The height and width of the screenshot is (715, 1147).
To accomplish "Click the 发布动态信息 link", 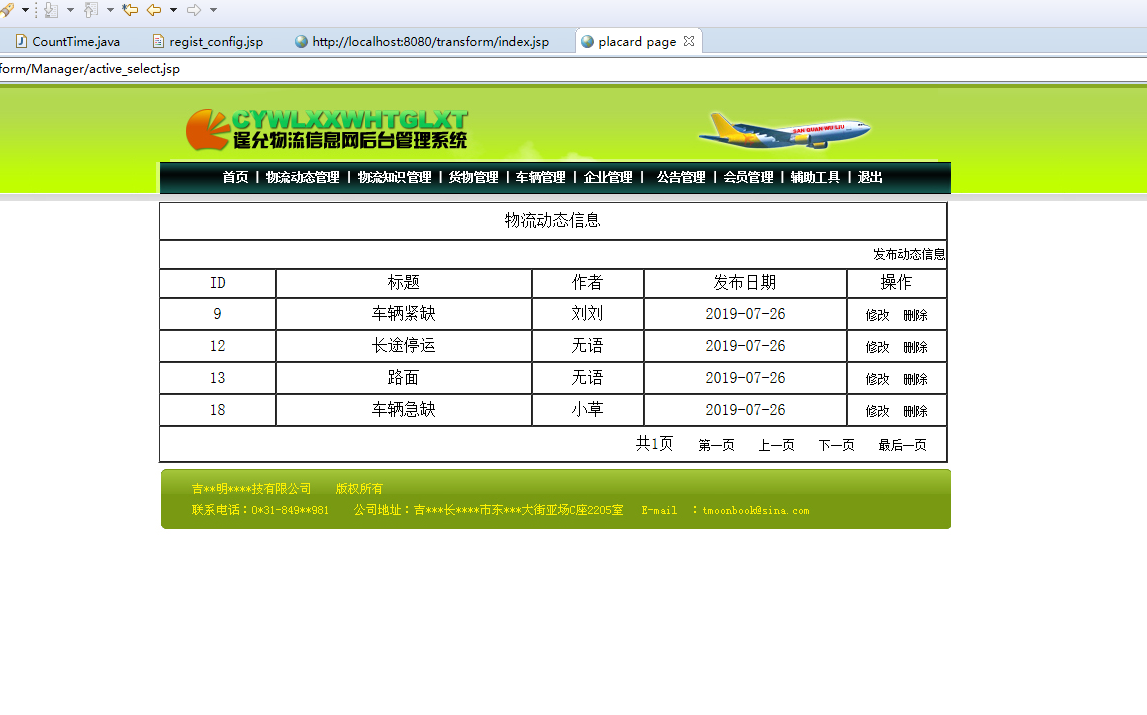I will pyautogui.click(x=911, y=253).
